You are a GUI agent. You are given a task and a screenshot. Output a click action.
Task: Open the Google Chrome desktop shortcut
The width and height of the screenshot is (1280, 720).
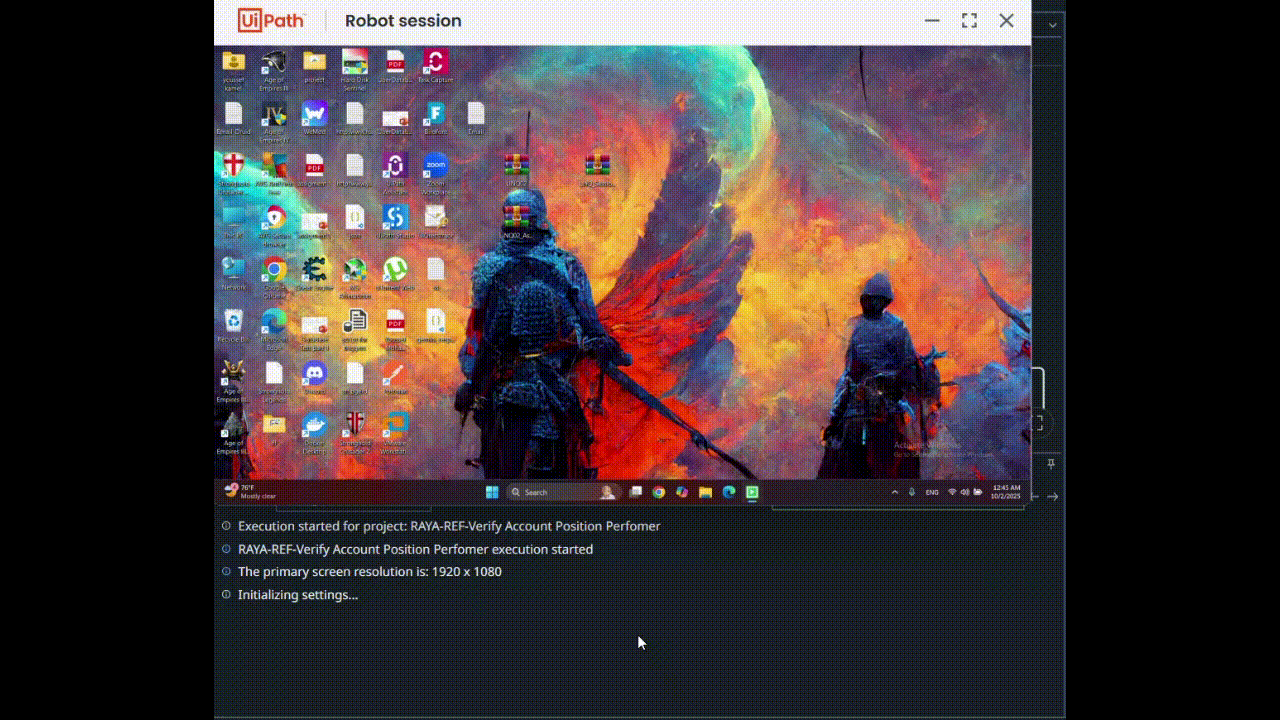[274, 274]
